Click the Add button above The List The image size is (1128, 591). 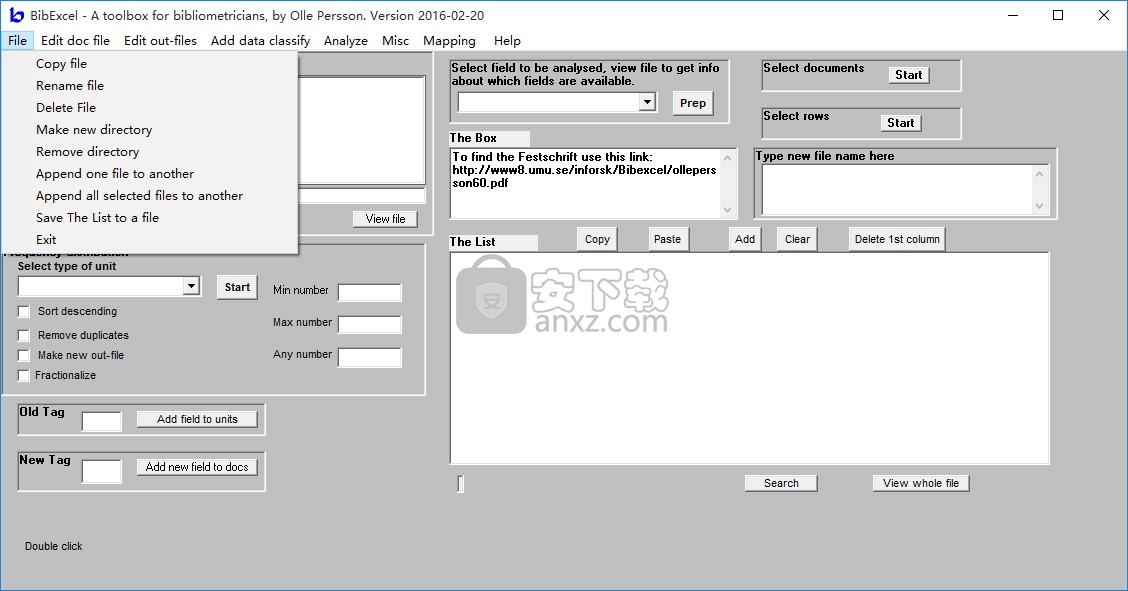click(745, 239)
